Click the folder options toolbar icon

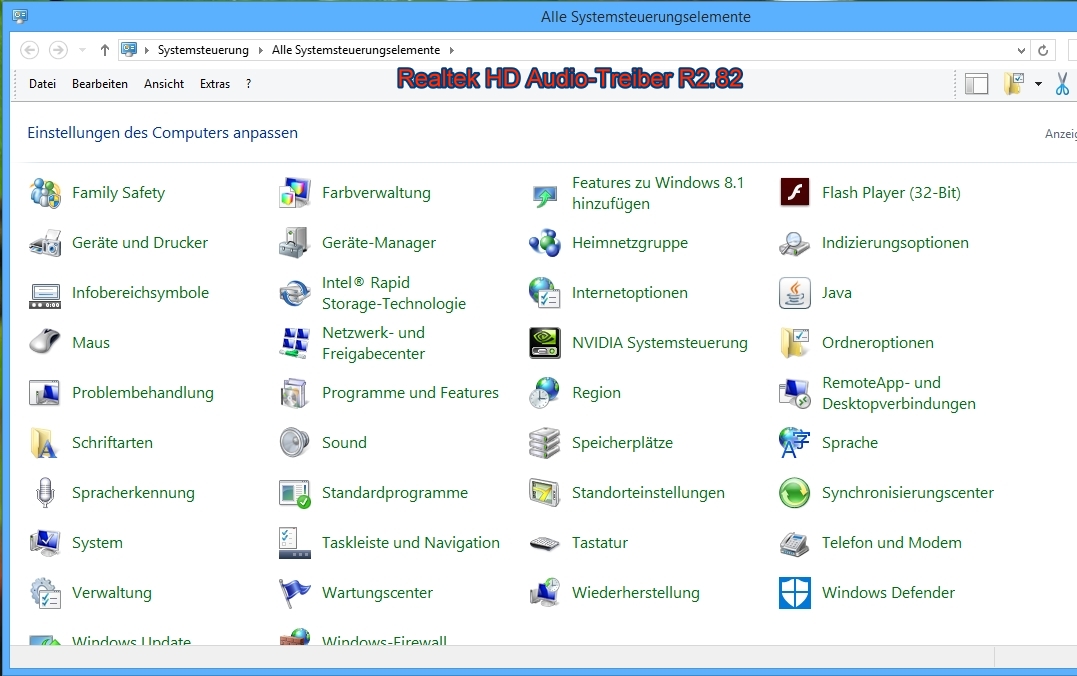[x=1014, y=84]
